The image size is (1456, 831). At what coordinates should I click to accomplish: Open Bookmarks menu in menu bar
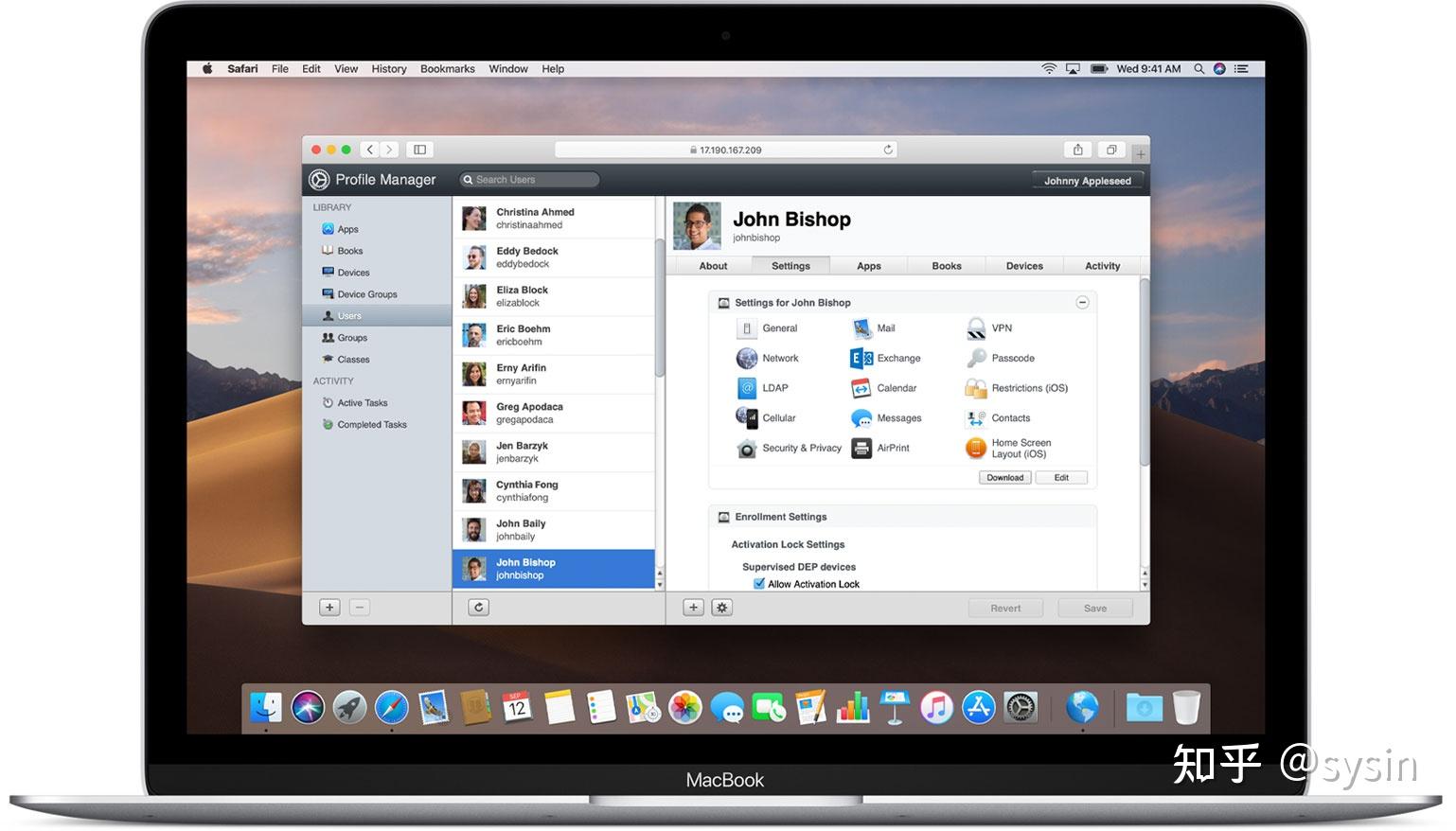448,69
